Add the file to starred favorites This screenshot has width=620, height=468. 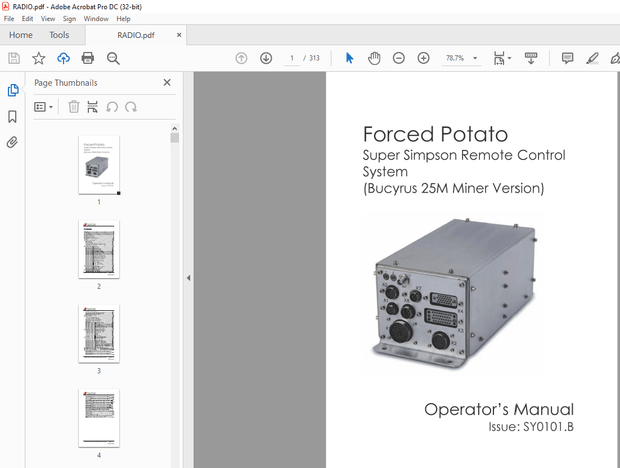click(39, 58)
